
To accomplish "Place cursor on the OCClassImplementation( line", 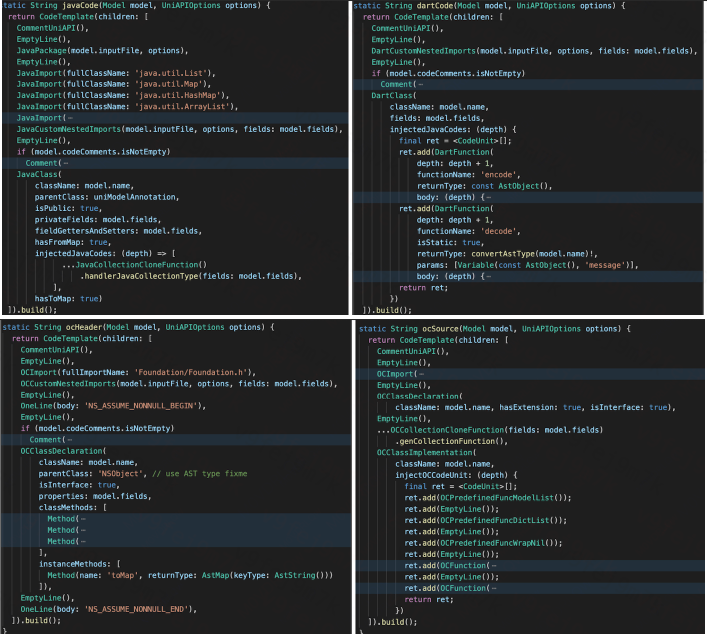I will pyautogui.click(x=427, y=453).
